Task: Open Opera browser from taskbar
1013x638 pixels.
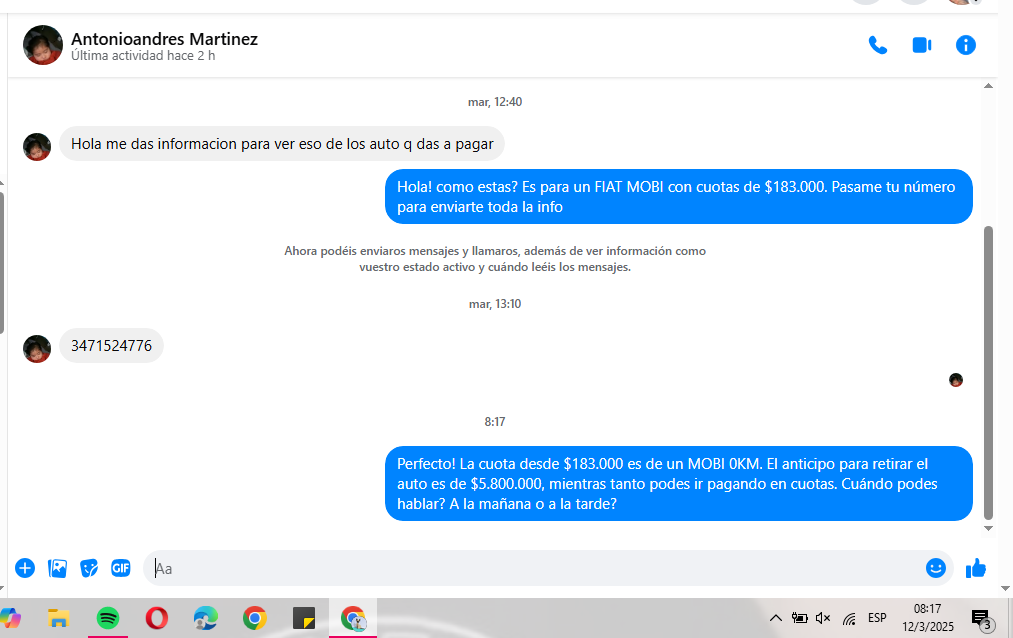Action: (x=156, y=619)
